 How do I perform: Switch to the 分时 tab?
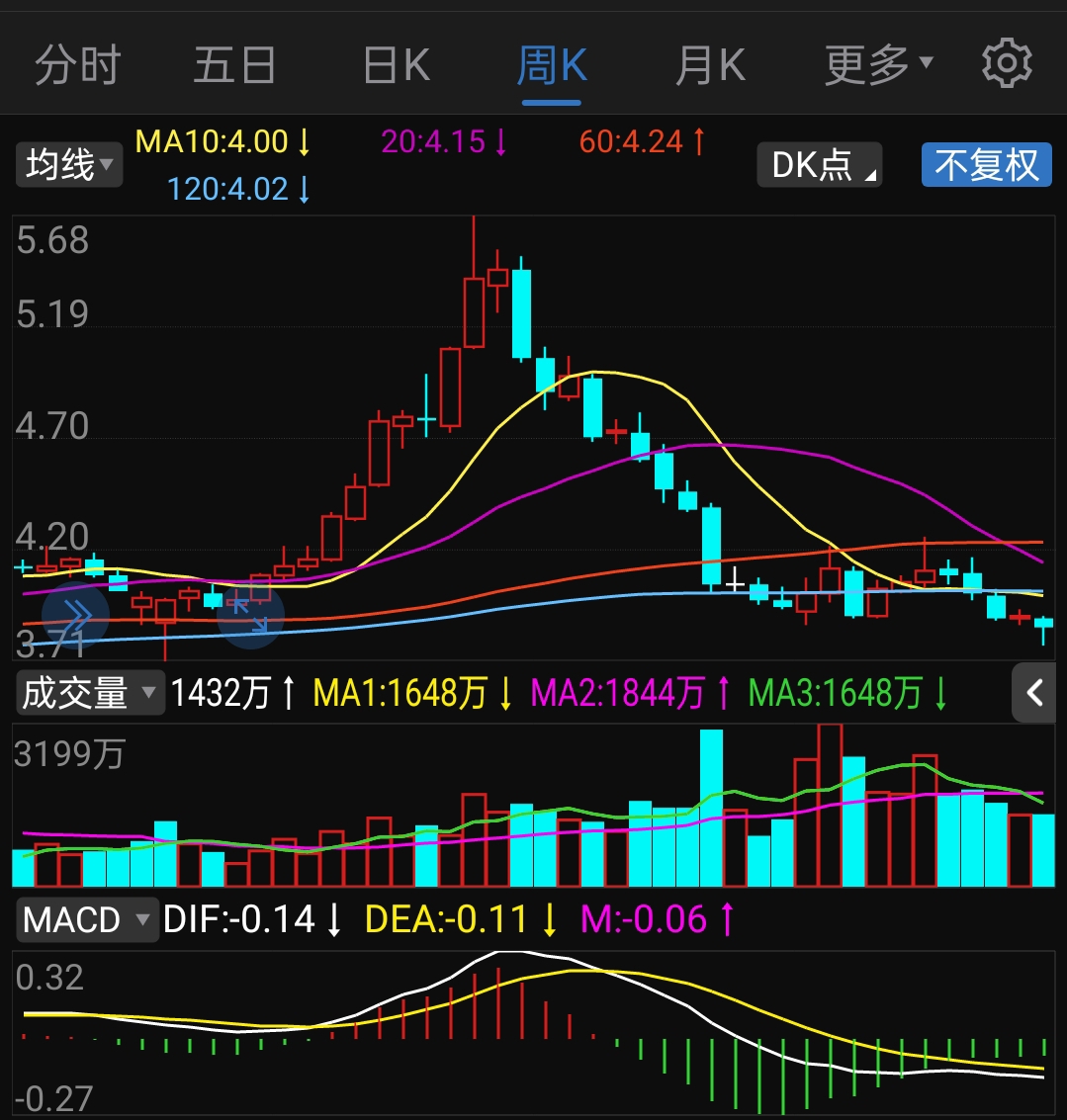coord(78,65)
